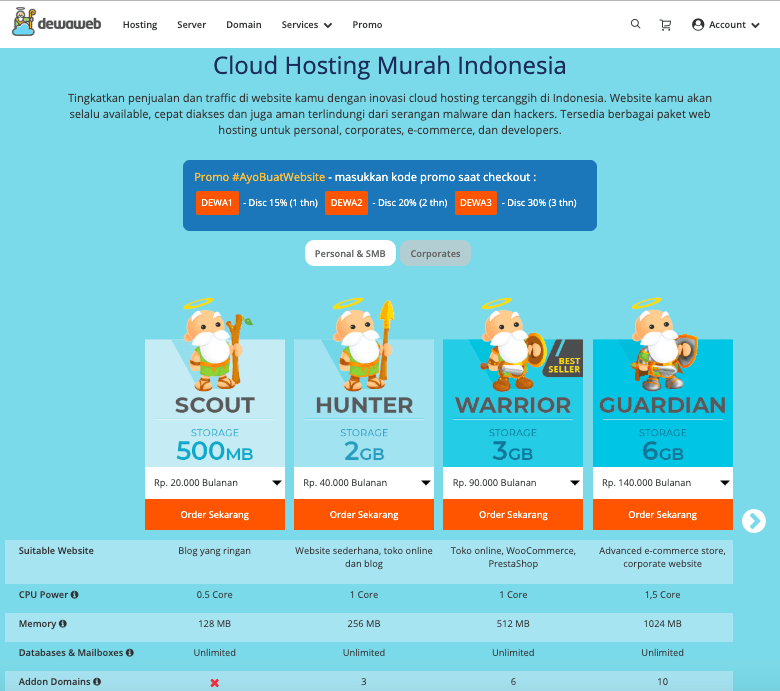This screenshot has width=780, height=691.
Task: Click the DEWA1 promo code badge
Action: (x=217, y=202)
